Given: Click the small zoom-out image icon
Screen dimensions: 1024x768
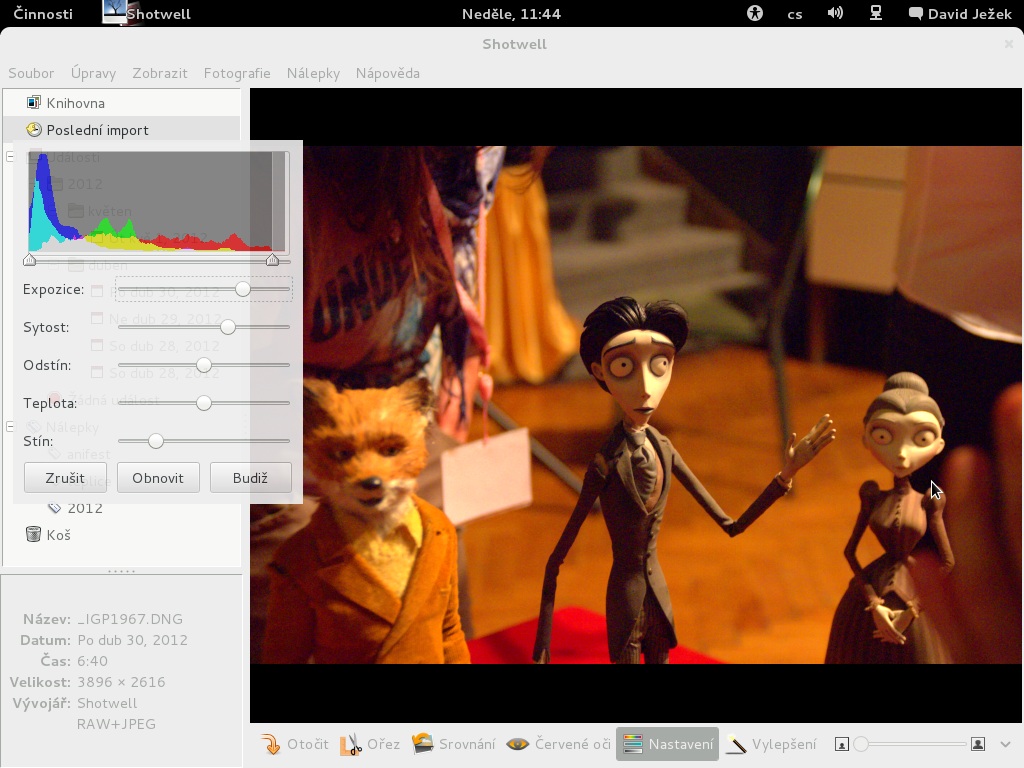Looking at the screenshot, I should point(842,744).
